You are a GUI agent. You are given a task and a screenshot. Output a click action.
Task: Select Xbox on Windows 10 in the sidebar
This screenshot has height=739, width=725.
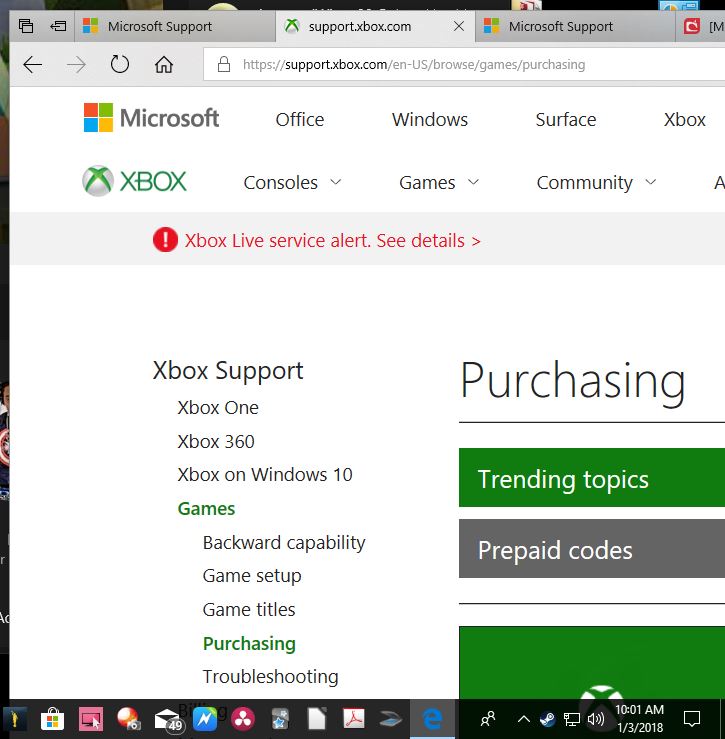coord(265,475)
